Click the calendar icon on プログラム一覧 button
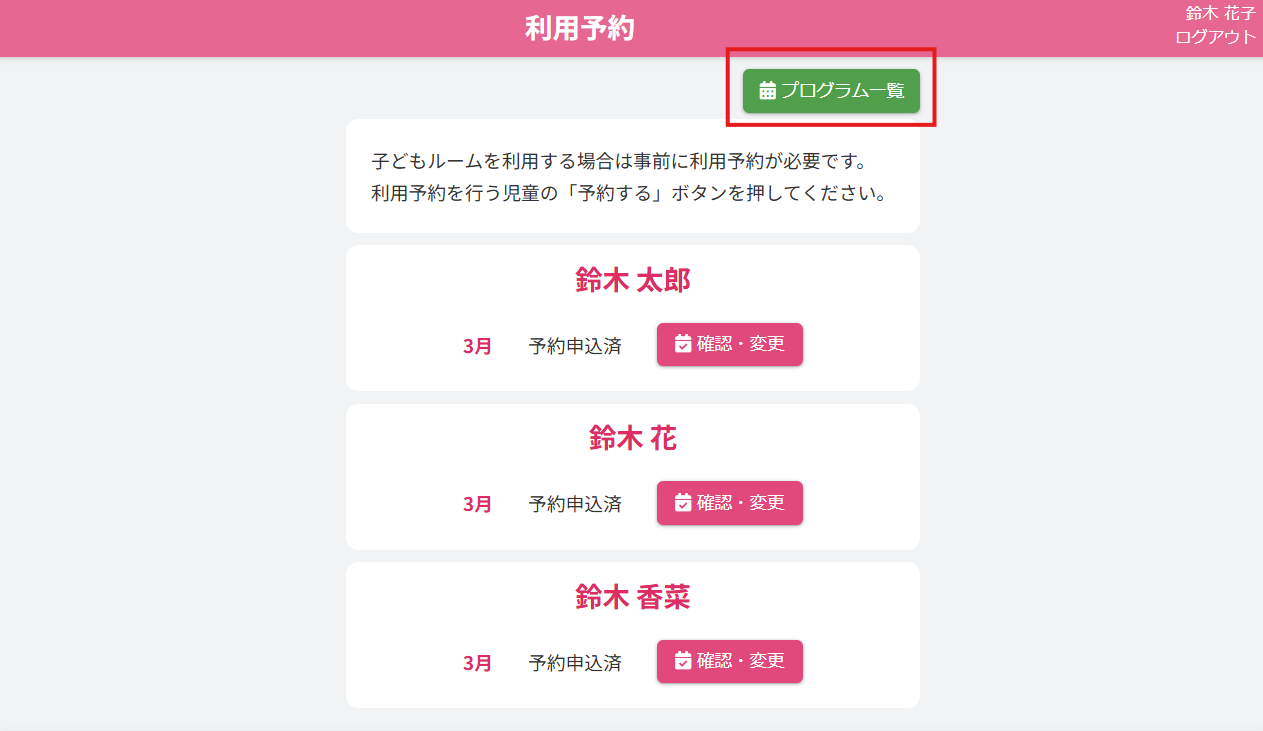Image resolution: width=1263 pixels, height=731 pixels. [x=768, y=91]
